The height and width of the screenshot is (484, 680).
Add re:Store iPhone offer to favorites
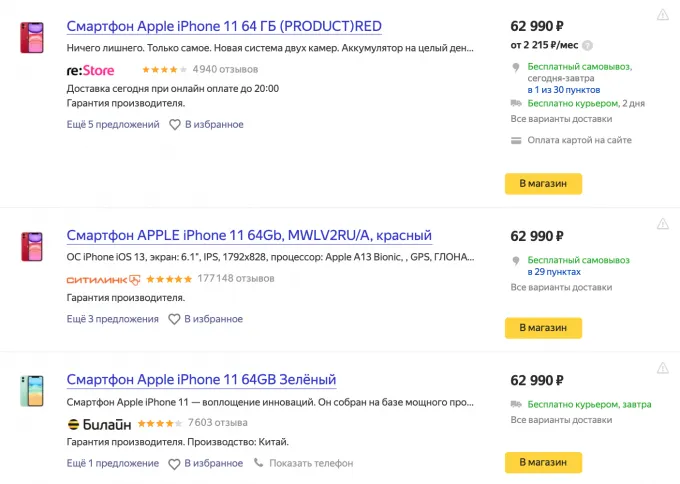[x=205, y=125]
